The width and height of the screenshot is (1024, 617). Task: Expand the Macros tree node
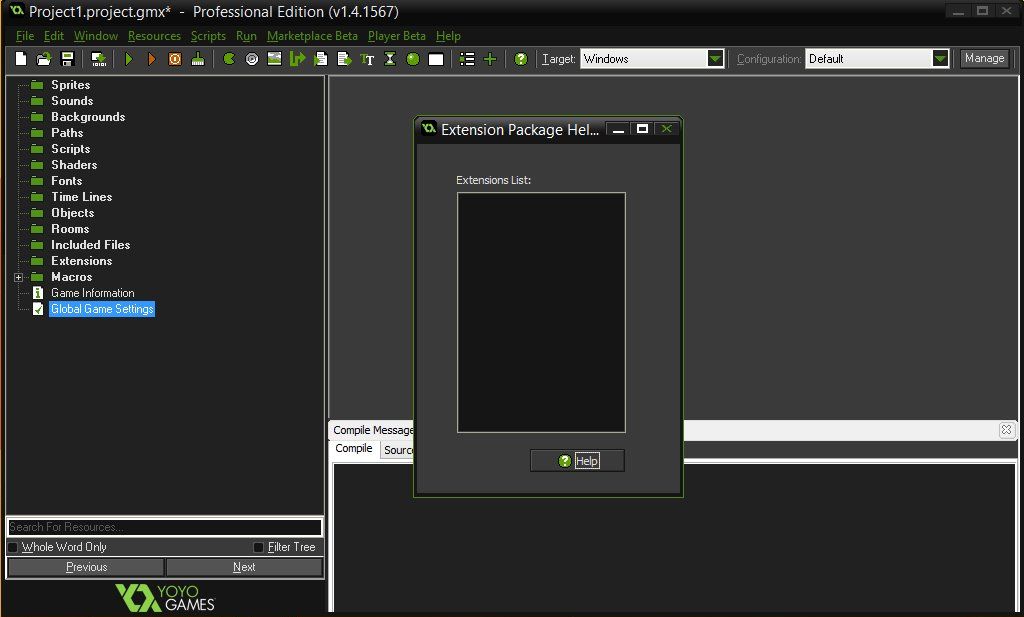click(16, 277)
